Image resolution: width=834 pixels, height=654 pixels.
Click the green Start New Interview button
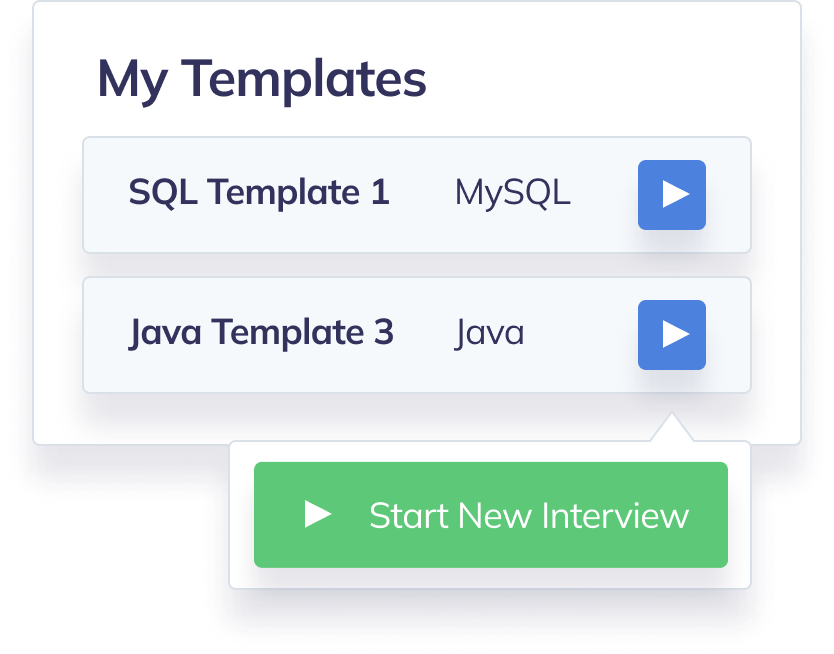pyautogui.click(x=490, y=515)
